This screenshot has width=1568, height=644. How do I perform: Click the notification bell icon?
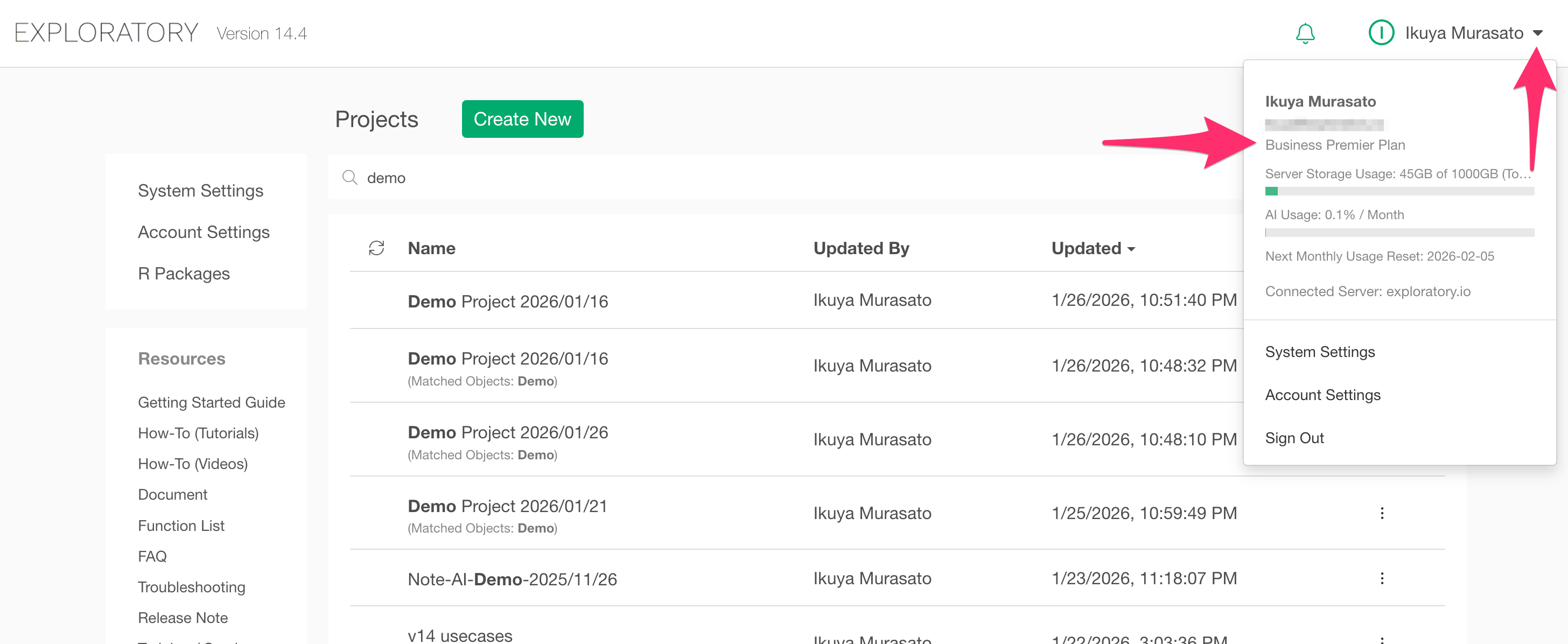click(x=1305, y=33)
